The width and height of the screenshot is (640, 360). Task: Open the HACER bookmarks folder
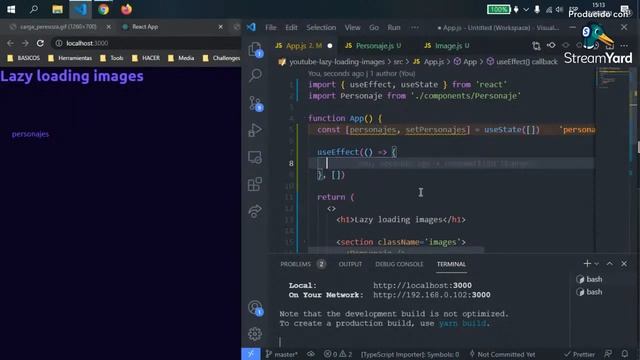coord(146,58)
